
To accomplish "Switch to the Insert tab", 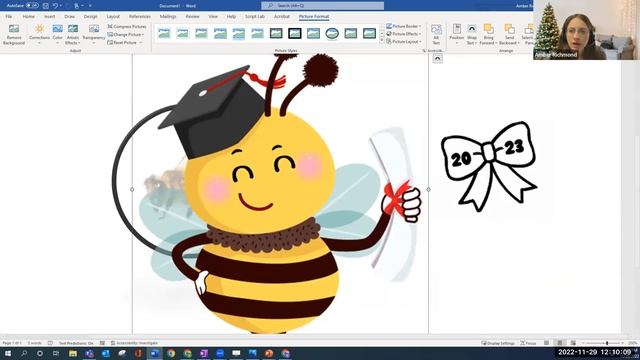I will (49, 16).
